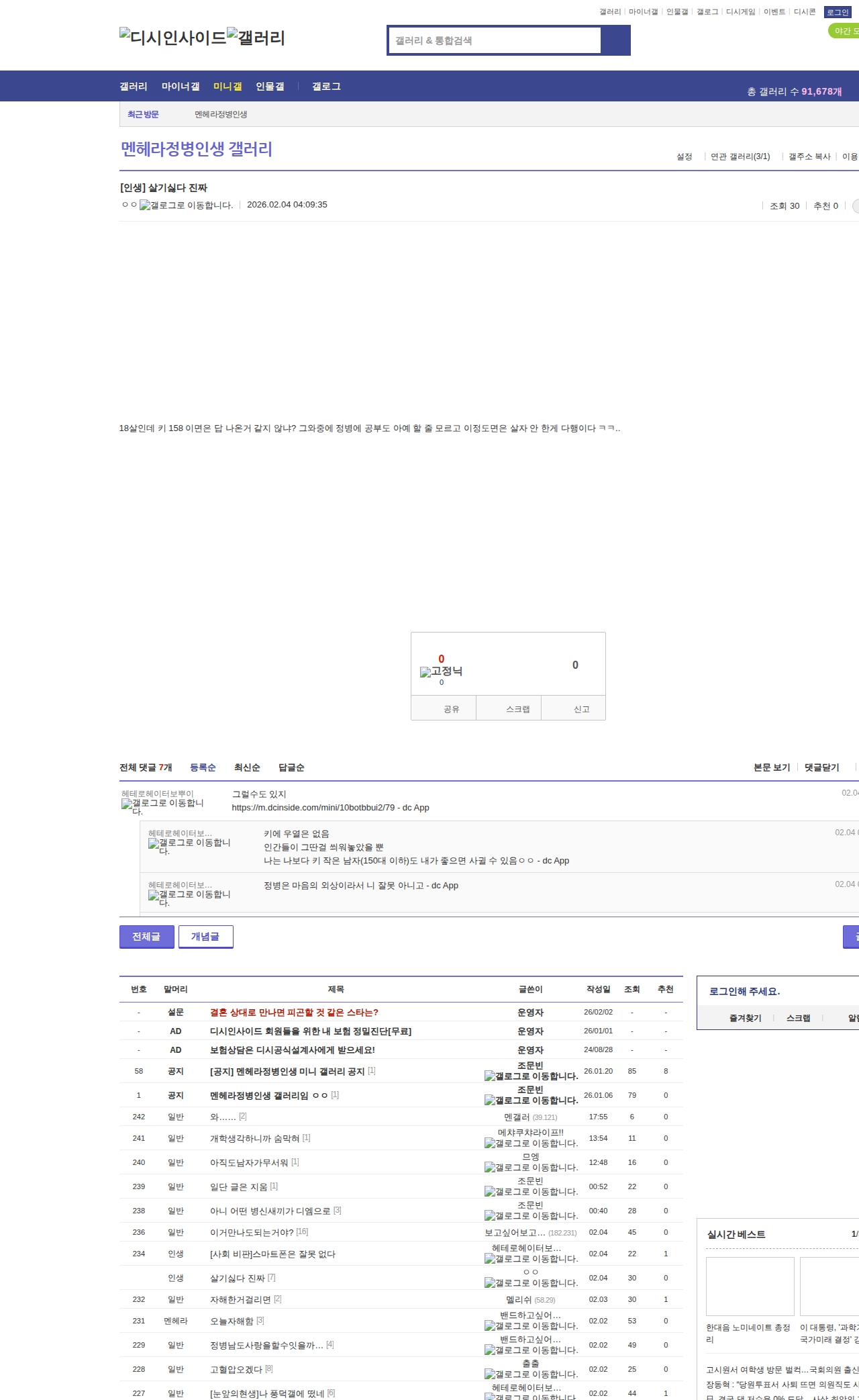Click the 멘헤라정병인생 갤러리 title heading
The width and height of the screenshot is (859, 1400).
pos(197,149)
